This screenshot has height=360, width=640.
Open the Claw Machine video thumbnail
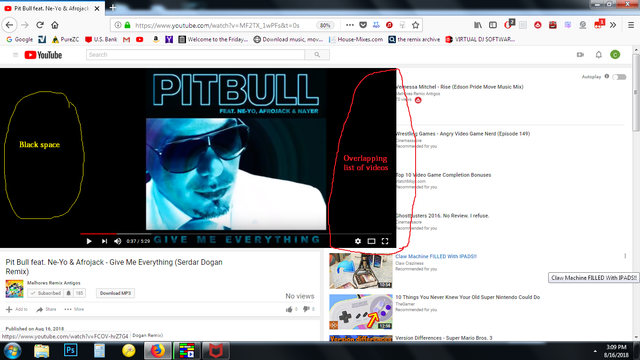point(361,271)
